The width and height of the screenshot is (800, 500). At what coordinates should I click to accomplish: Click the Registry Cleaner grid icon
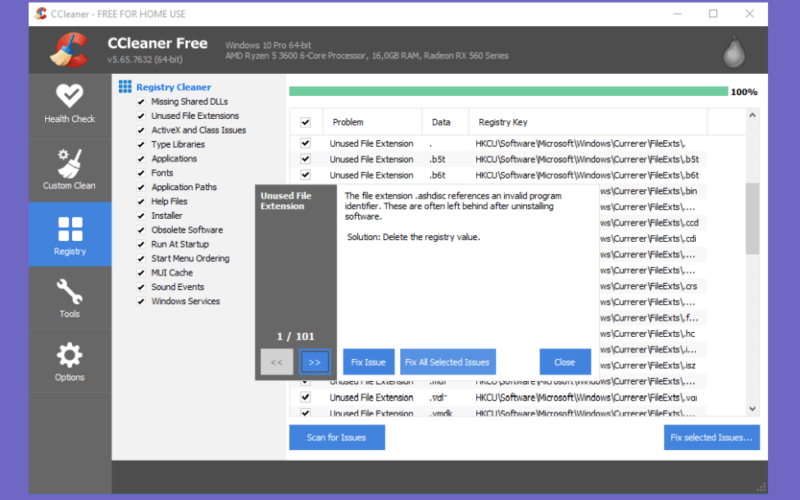point(125,86)
